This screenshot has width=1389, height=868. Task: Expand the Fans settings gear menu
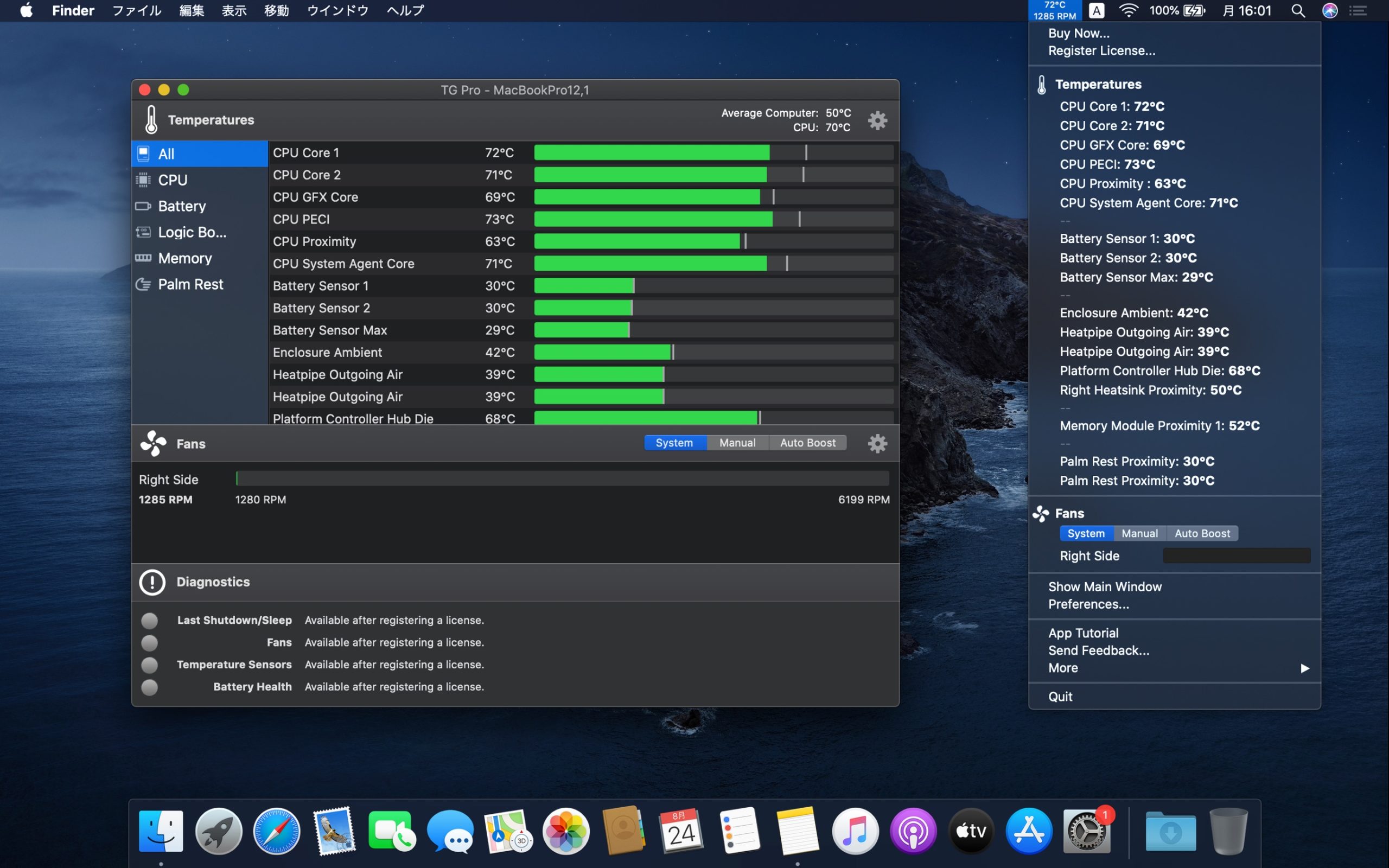[878, 443]
